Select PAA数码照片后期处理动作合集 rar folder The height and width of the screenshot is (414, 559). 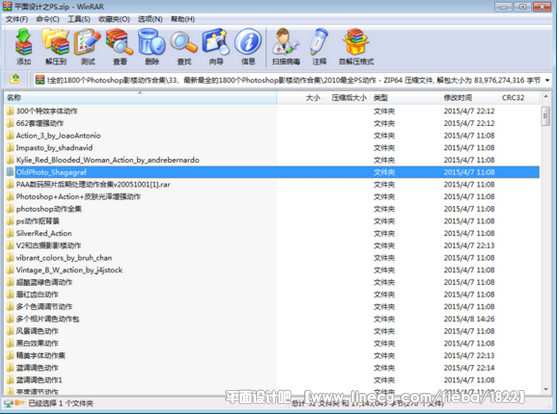point(93,184)
